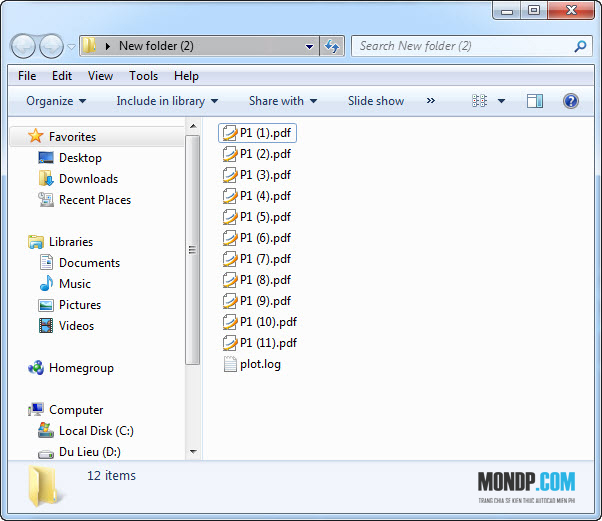Click the Local Disk (C:) drive icon
The height and width of the screenshot is (521, 602).
coord(46,430)
